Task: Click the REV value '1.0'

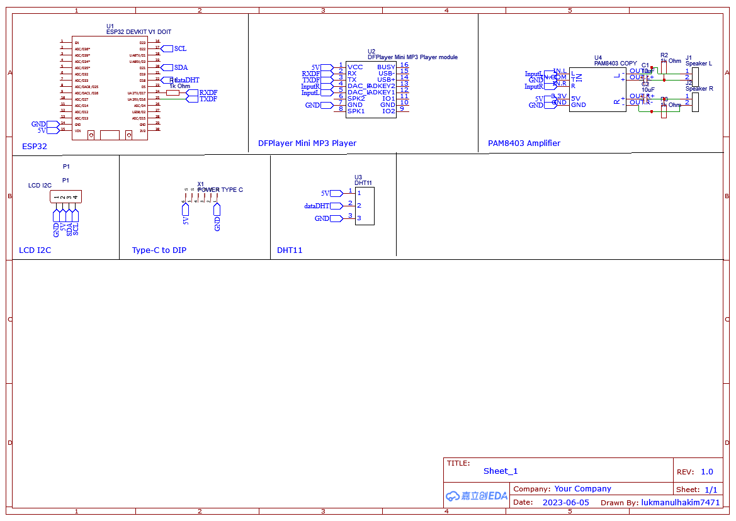Action: pyautogui.click(x=707, y=472)
